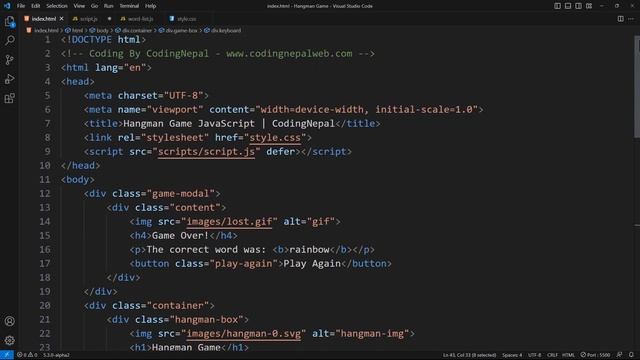Click the word "rainbow" on line 16
Image resolution: width=640 pixels, height=360 pixels.
(309, 249)
